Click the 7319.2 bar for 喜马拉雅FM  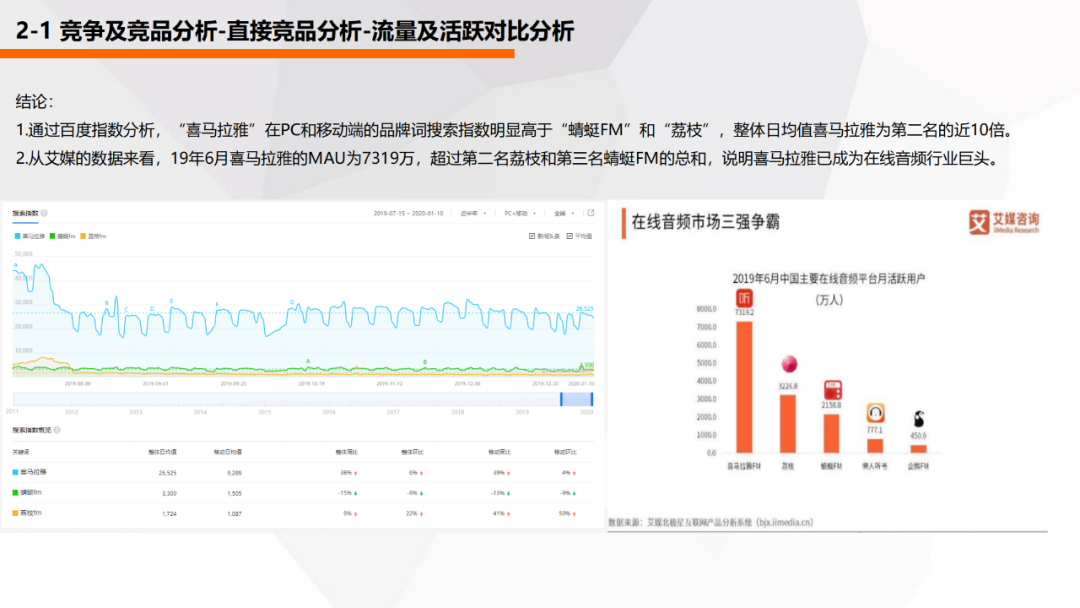pos(744,387)
